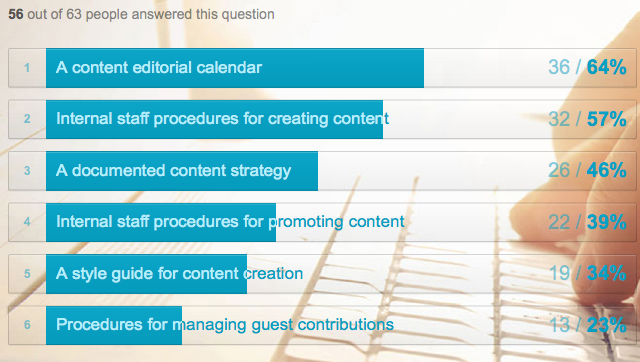The width and height of the screenshot is (640, 362).
Task: Click 'Internal staff procedures for creating content' row
Action: [322, 119]
